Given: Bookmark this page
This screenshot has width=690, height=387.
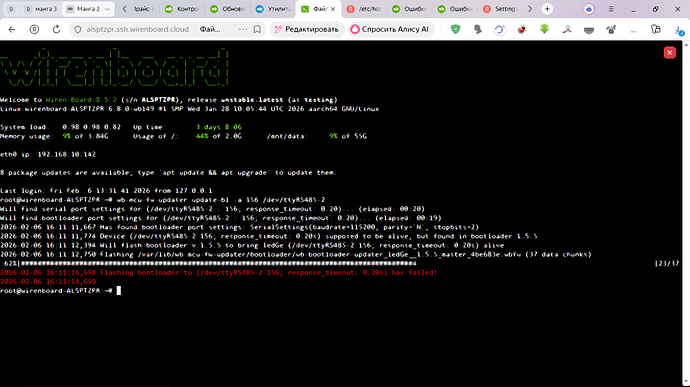Looking at the screenshot, I should pyautogui.click(x=257, y=29).
